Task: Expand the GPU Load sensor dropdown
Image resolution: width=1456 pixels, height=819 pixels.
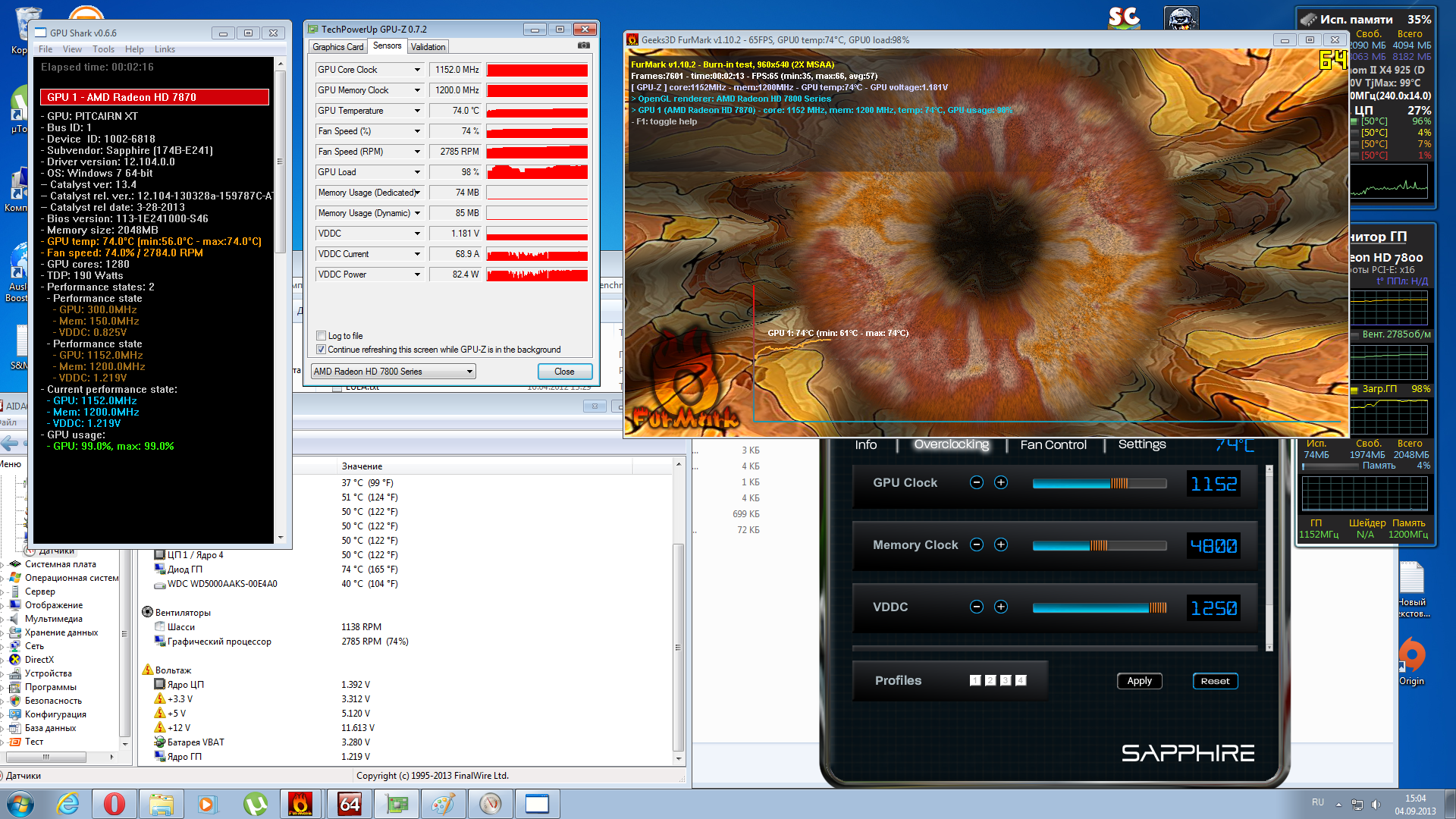Action: [x=417, y=172]
